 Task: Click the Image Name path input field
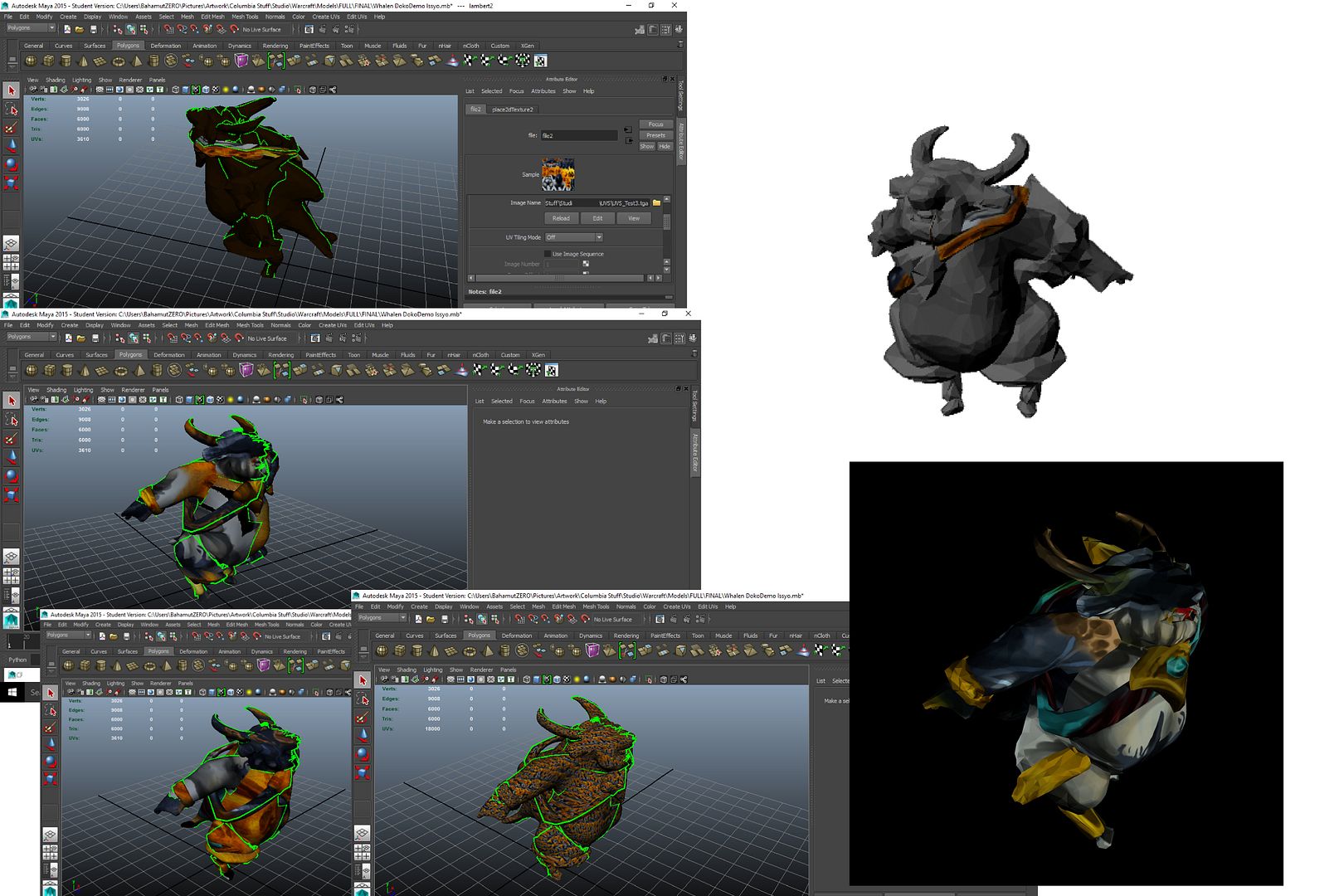click(x=597, y=202)
